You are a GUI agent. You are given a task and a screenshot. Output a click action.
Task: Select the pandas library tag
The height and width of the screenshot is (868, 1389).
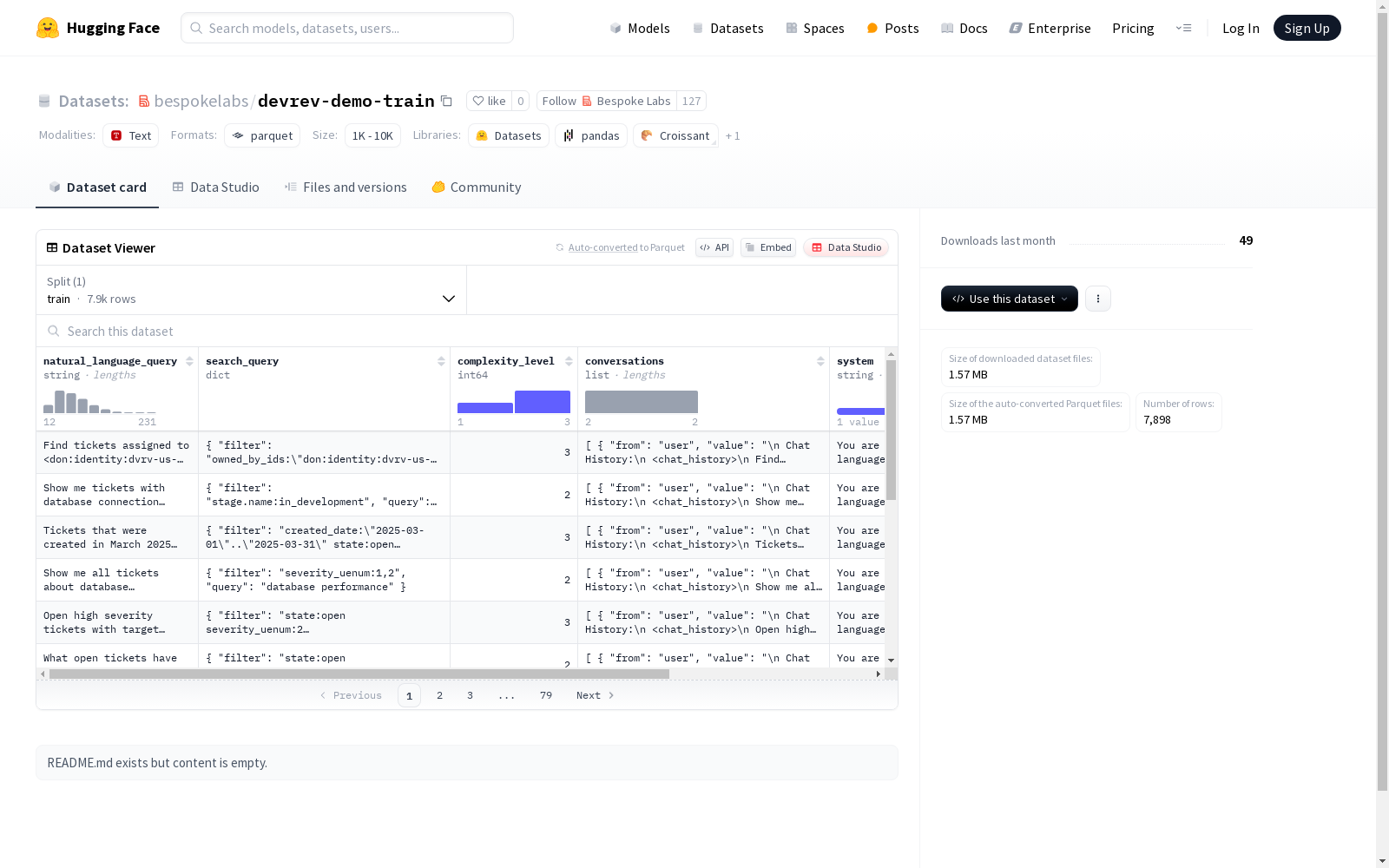tap(591, 135)
